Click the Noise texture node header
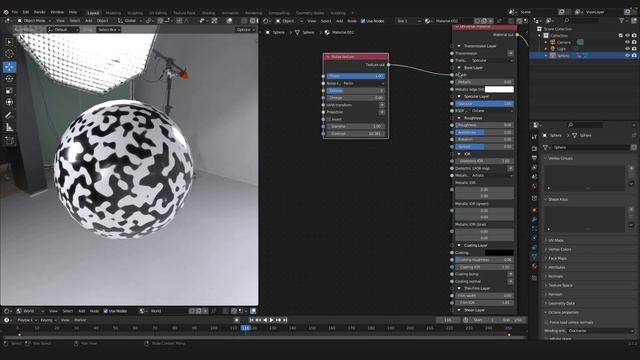The width and height of the screenshot is (640, 360). coord(356,57)
